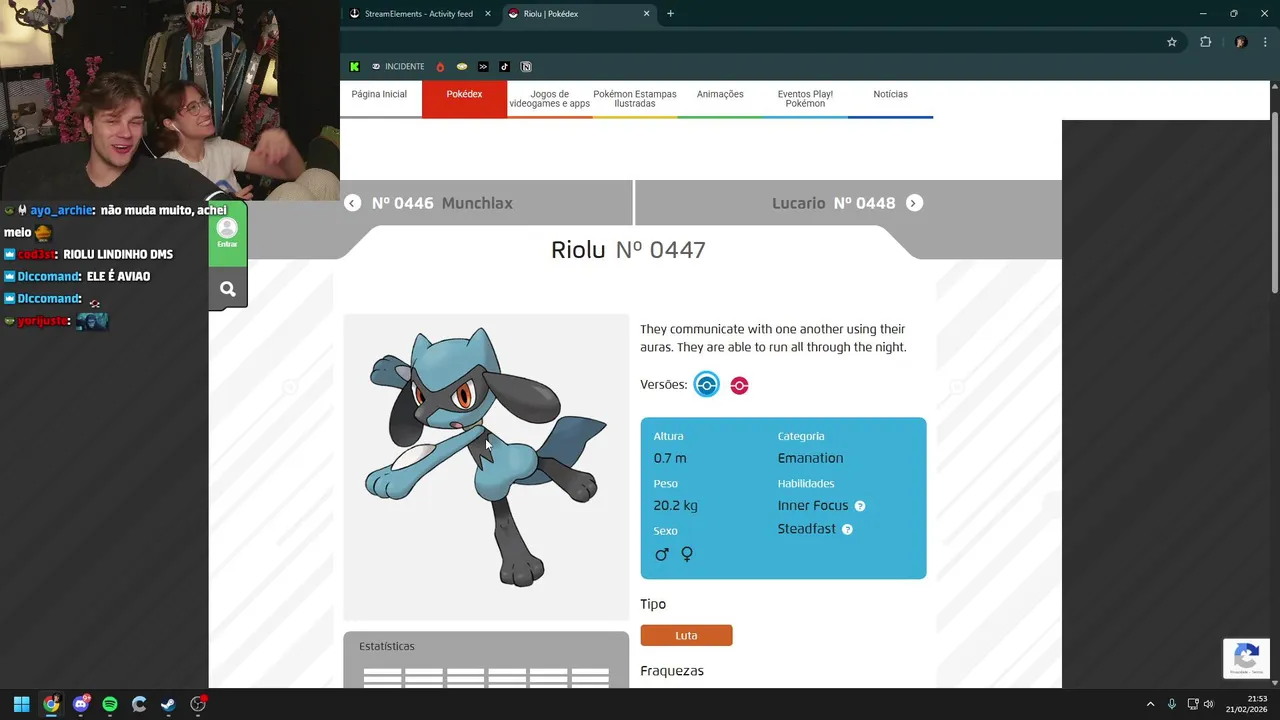
Task: Open the Chrome extensions puzzle icon
Action: tap(1205, 42)
